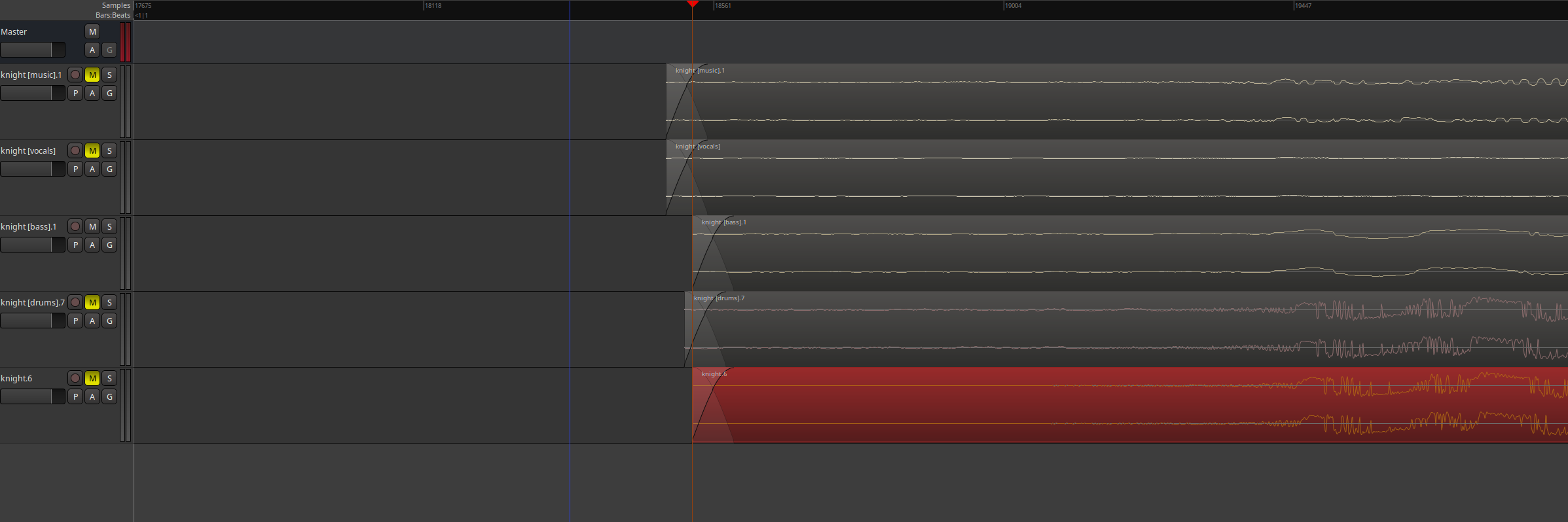Open playlist menu for knight [vocals]
Image resolution: width=1568 pixels, height=522 pixels.
point(75,169)
